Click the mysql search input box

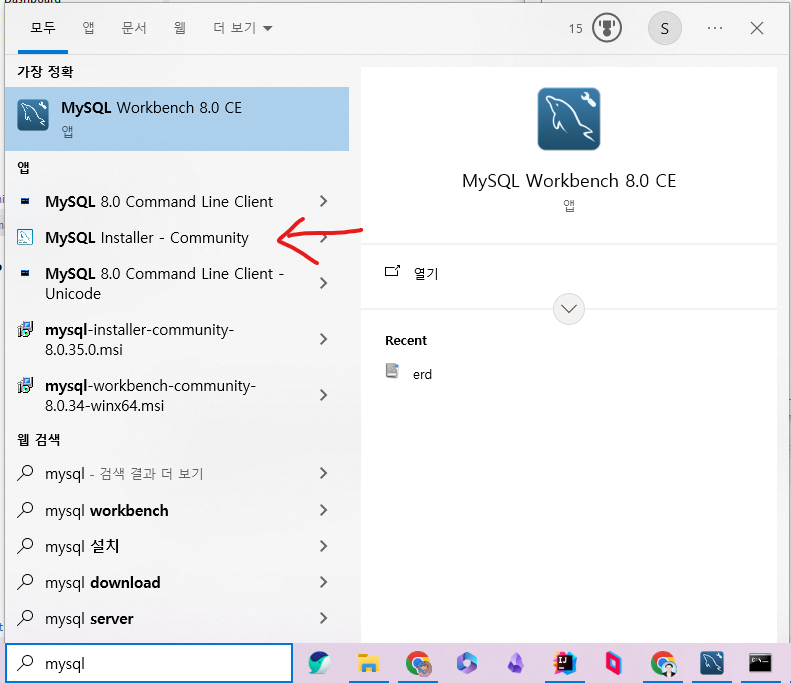click(149, 663)
